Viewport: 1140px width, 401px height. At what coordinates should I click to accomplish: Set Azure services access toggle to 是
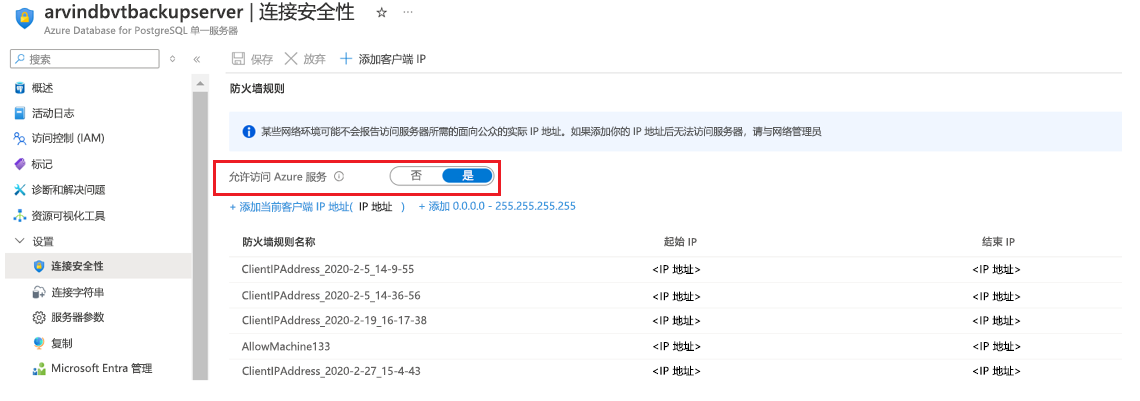tap(467, 176)
